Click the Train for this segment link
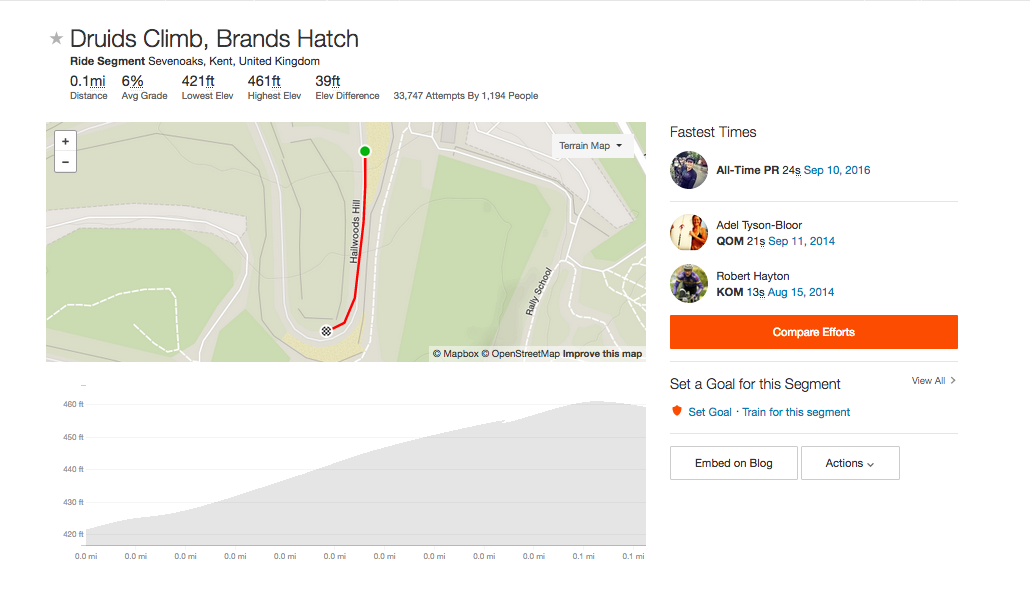This screenshot has height=589, width=1030. coord(796,412)
